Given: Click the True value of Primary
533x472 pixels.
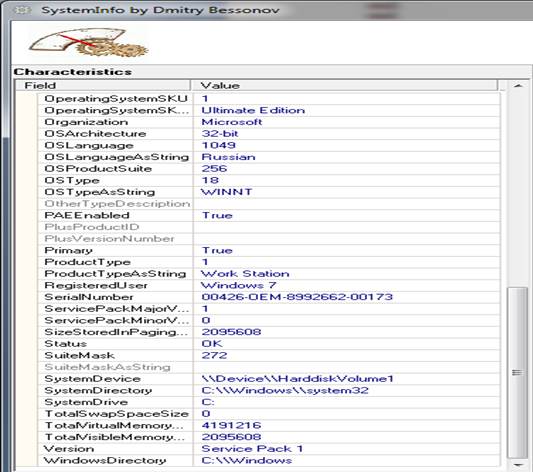Looking at the screenshot, I should point(217,250).
